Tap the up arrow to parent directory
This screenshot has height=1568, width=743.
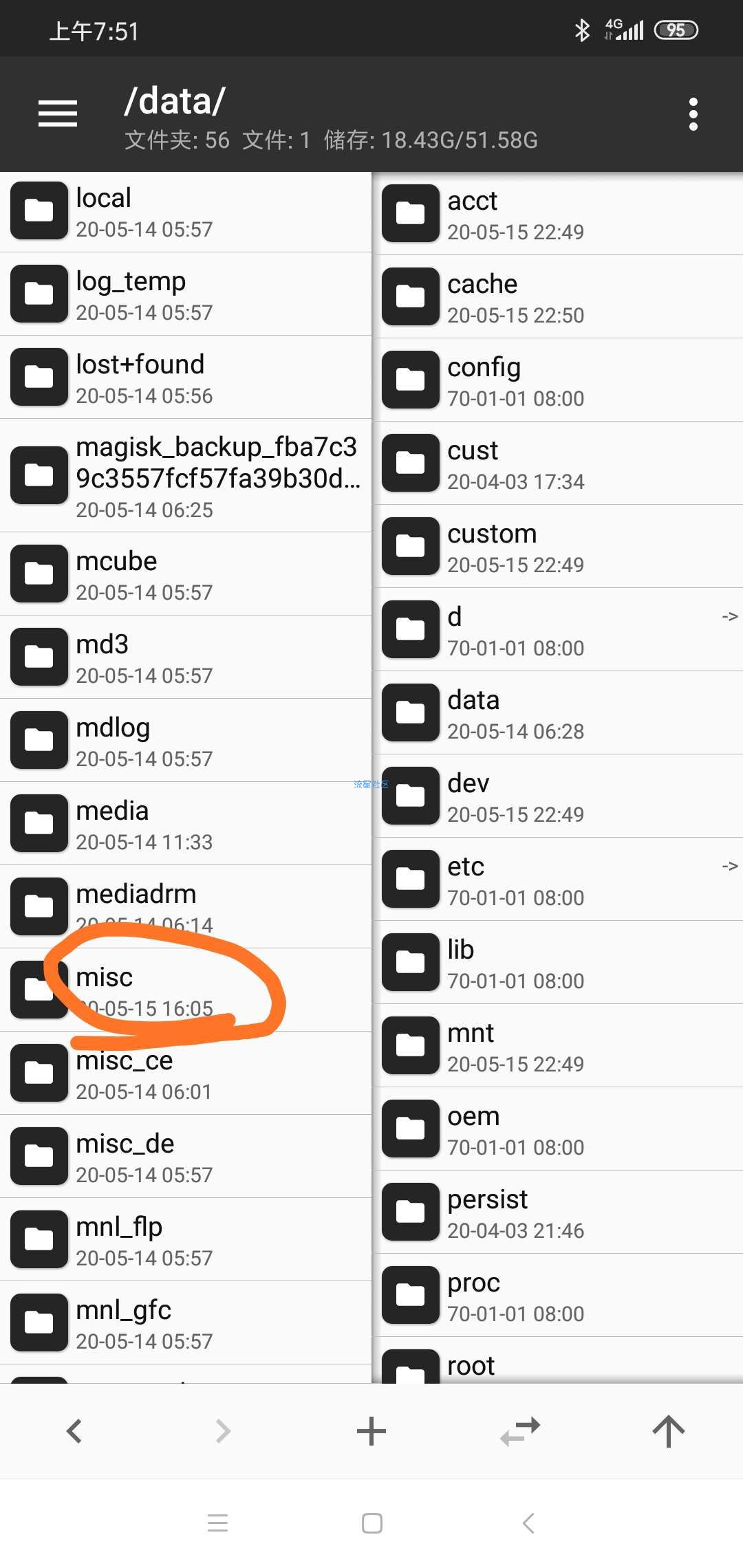[669, 1431]
